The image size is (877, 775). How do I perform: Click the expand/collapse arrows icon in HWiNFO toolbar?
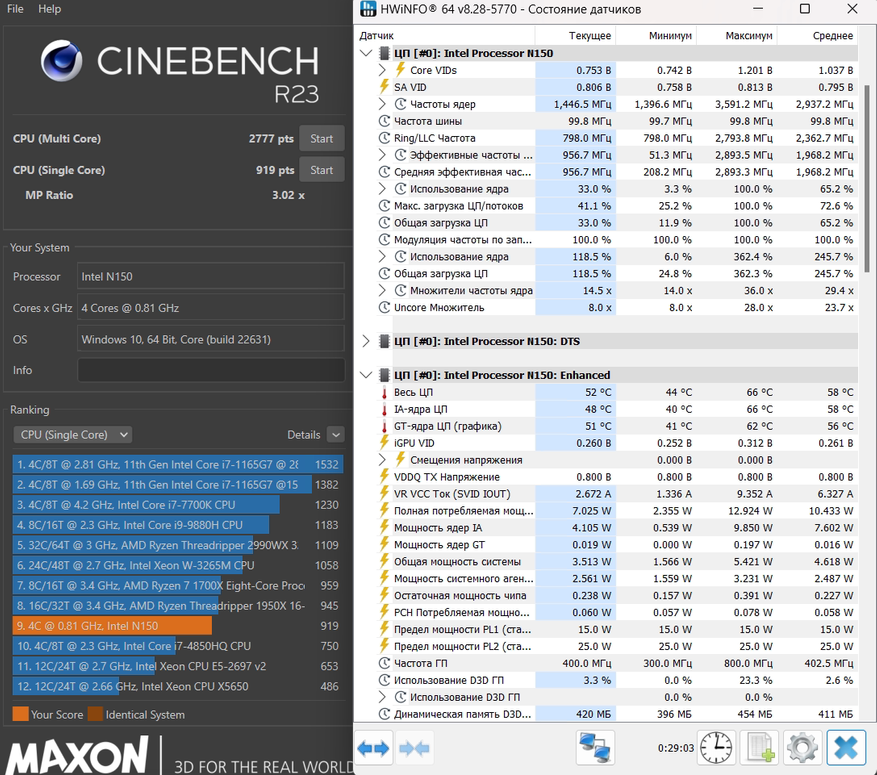(374, 748)
